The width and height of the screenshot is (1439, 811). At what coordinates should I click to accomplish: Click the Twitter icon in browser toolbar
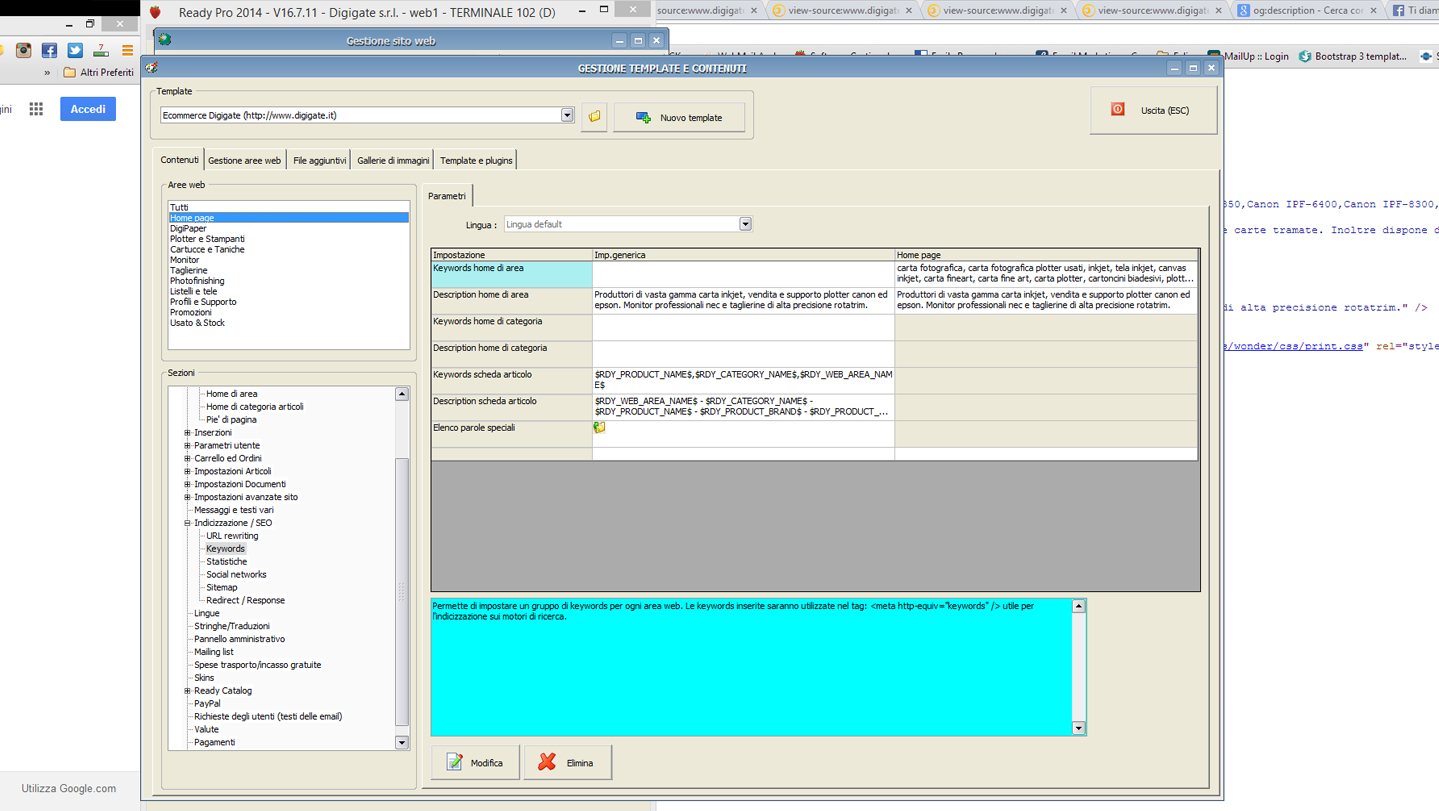point(75,50)
